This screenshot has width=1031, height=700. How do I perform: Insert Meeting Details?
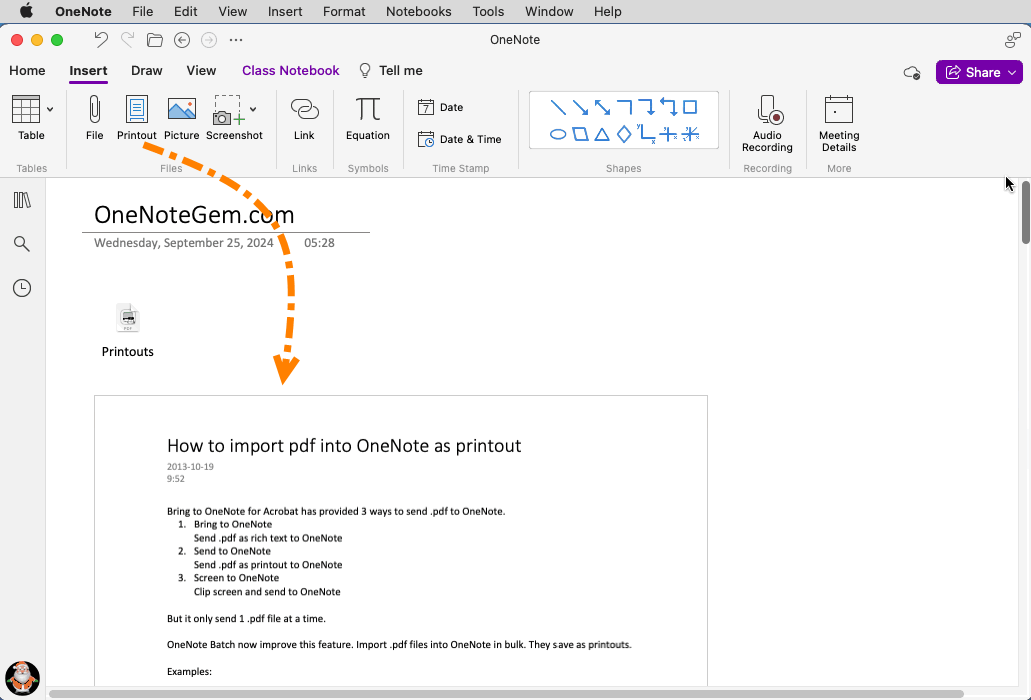839,124
